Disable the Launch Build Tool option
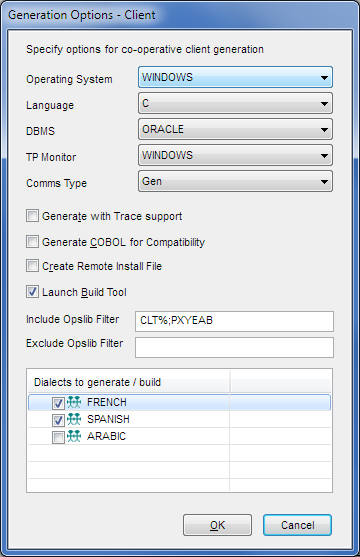Image resolution: width=360 pixels, height=557 pixels. (32, 292)
